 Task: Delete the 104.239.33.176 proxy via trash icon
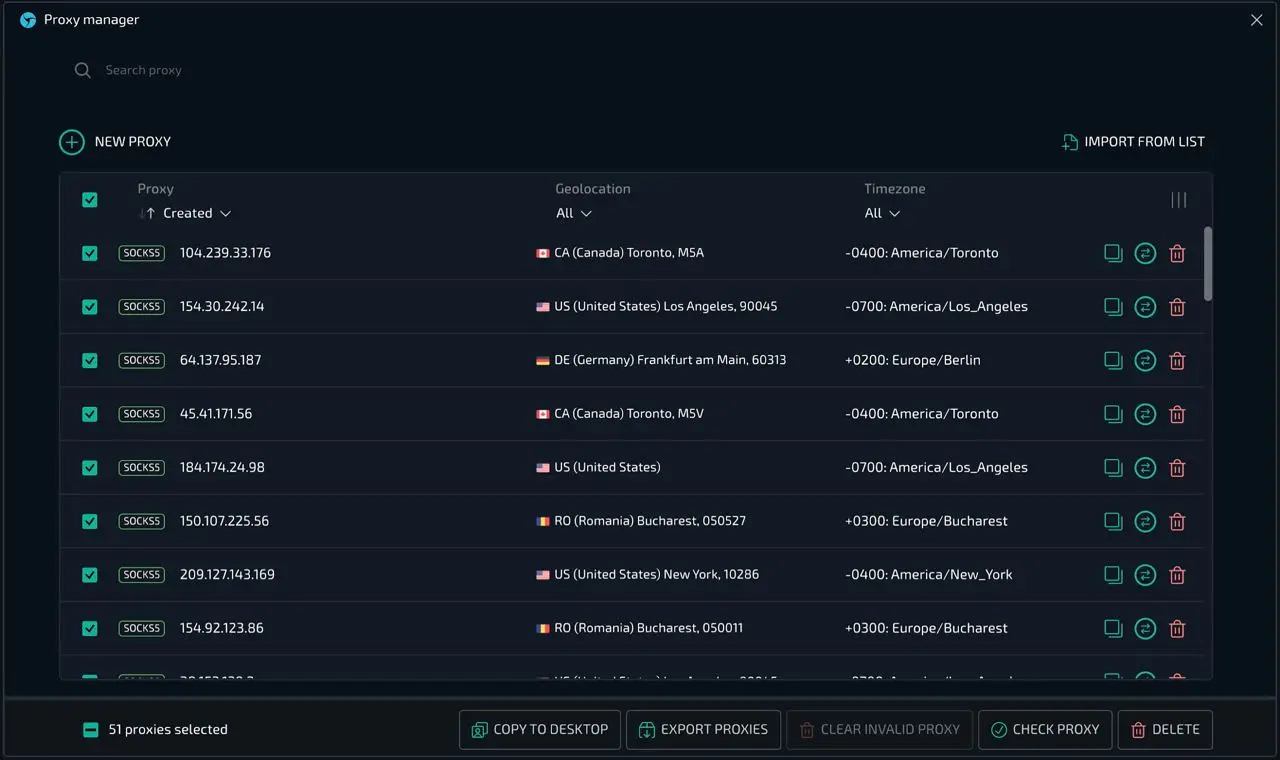pos(1177,254)
